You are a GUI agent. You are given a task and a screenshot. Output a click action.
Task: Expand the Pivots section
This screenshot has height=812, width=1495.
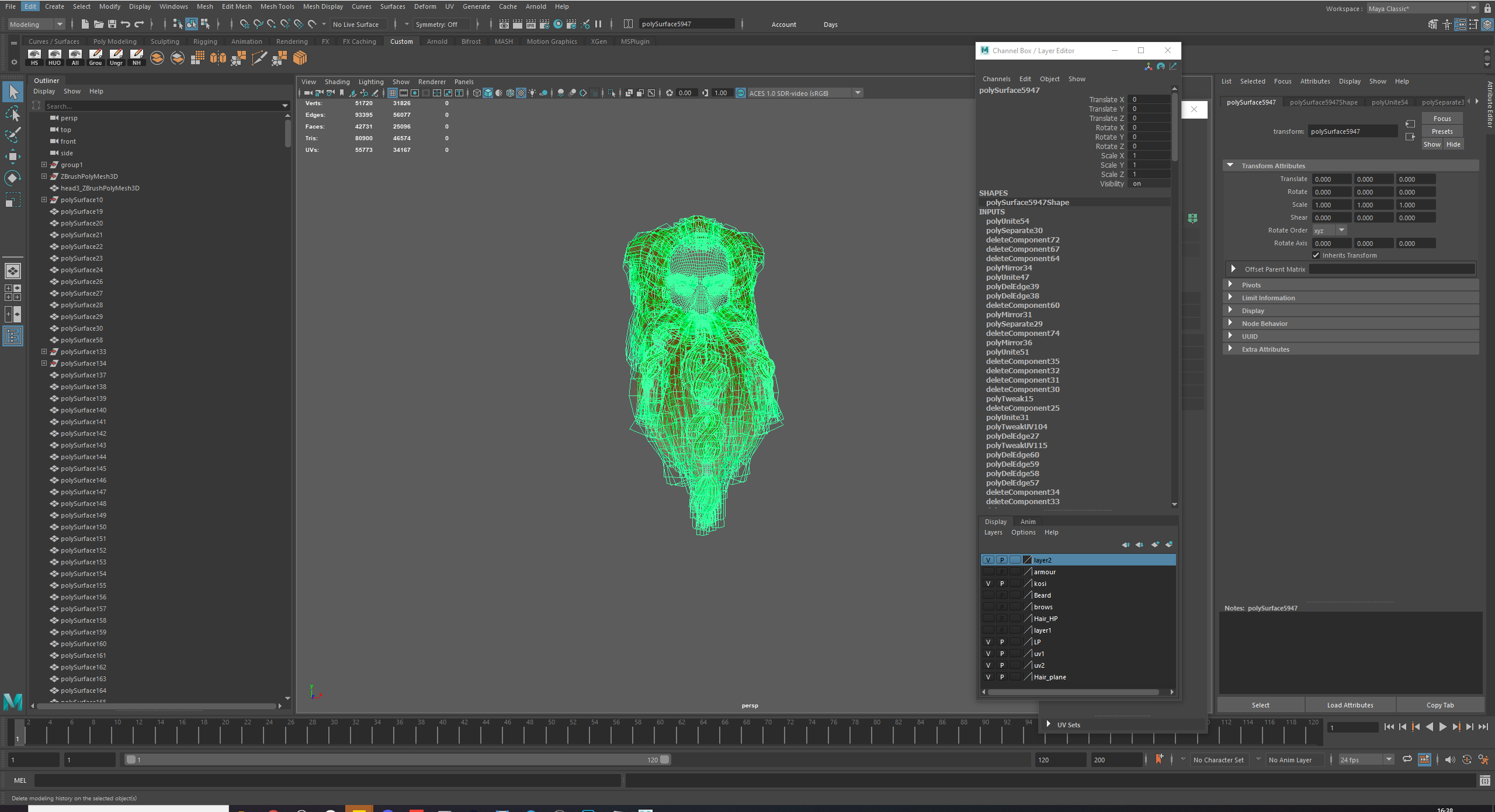point(1230,284)
